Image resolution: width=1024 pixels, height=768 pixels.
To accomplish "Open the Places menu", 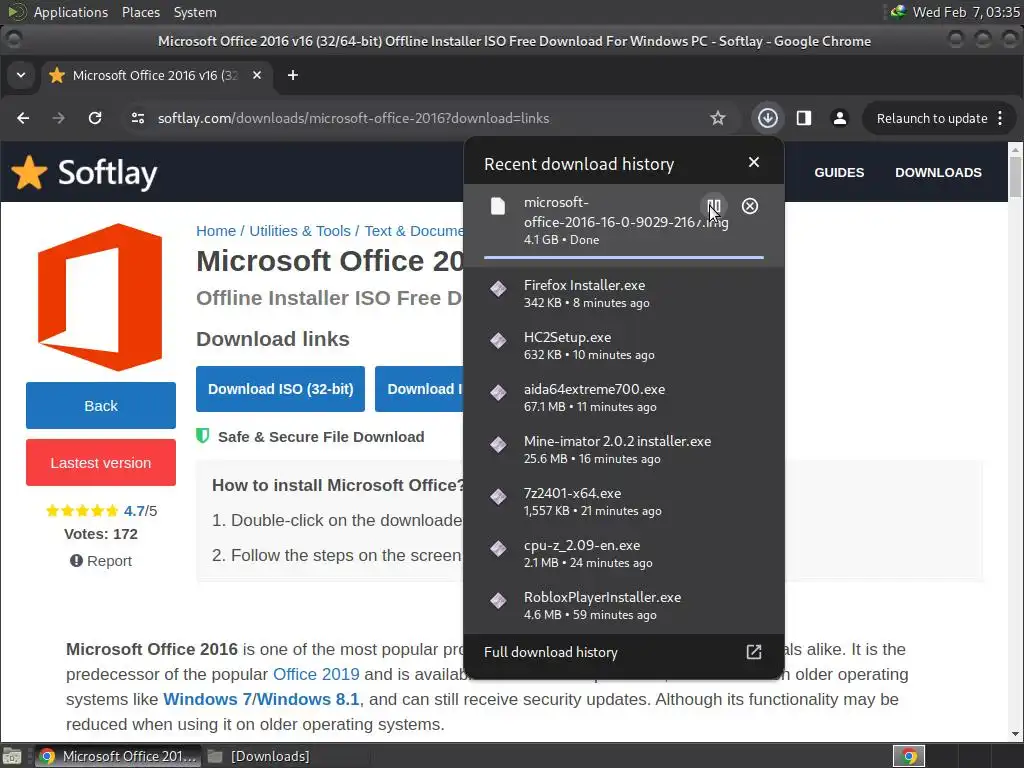I will tap(140, 12).
